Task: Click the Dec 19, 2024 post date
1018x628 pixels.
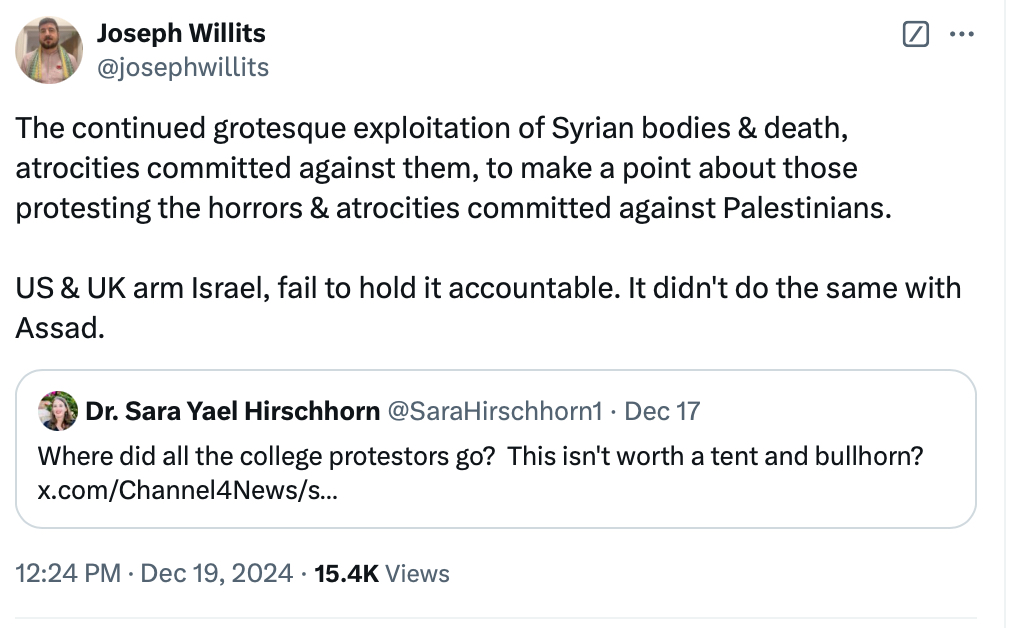Action: [216, 574]
